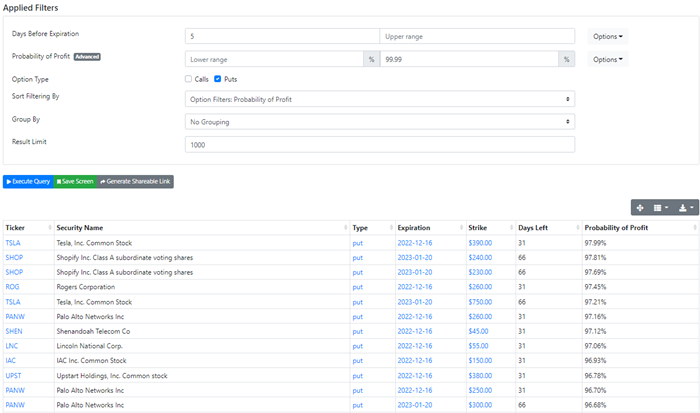The width and height of the screenshot is (700, 413).
Task: Sort table by Type column arrows
Action: coord(391,228)
